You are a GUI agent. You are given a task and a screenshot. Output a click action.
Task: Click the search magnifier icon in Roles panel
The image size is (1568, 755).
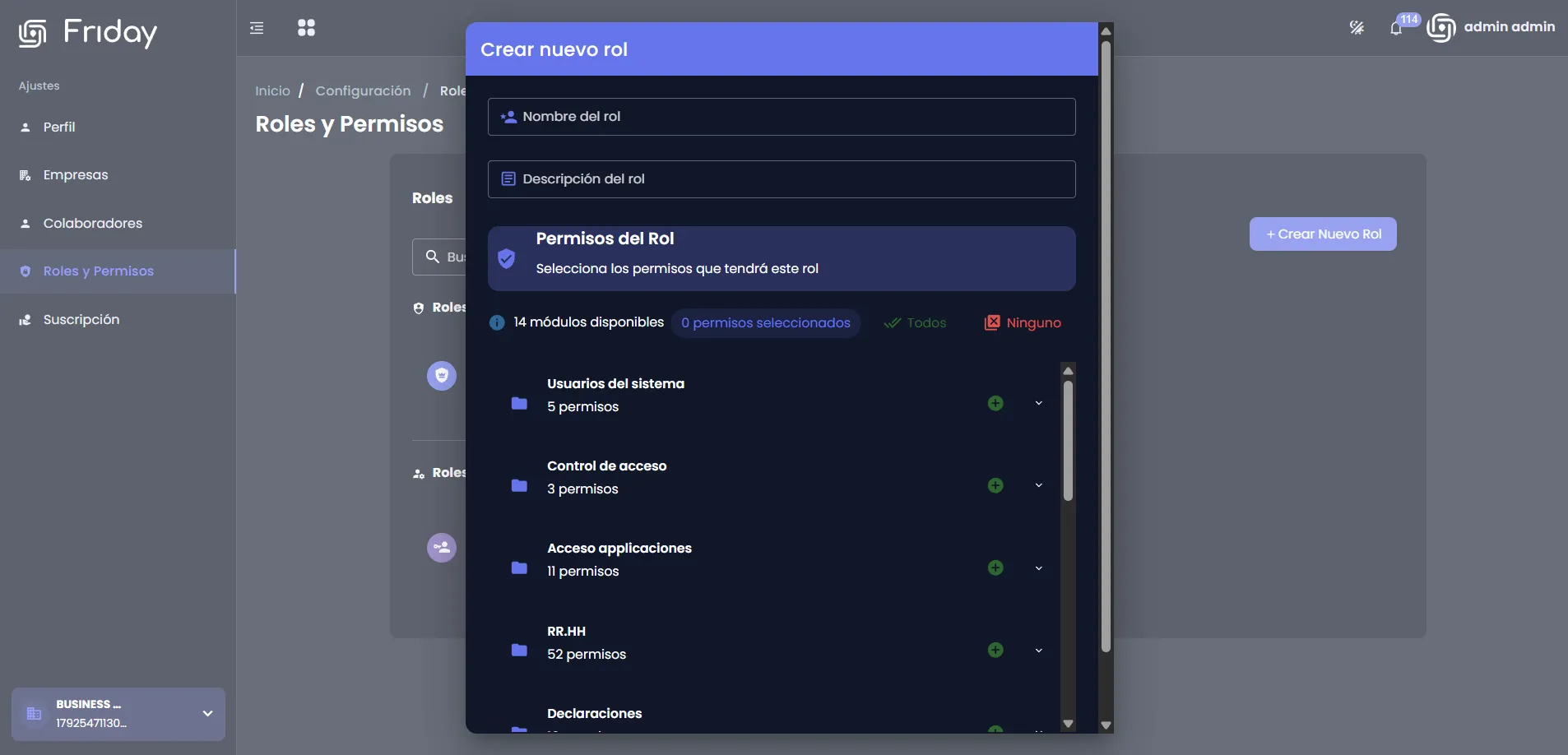tap(432, 257)
